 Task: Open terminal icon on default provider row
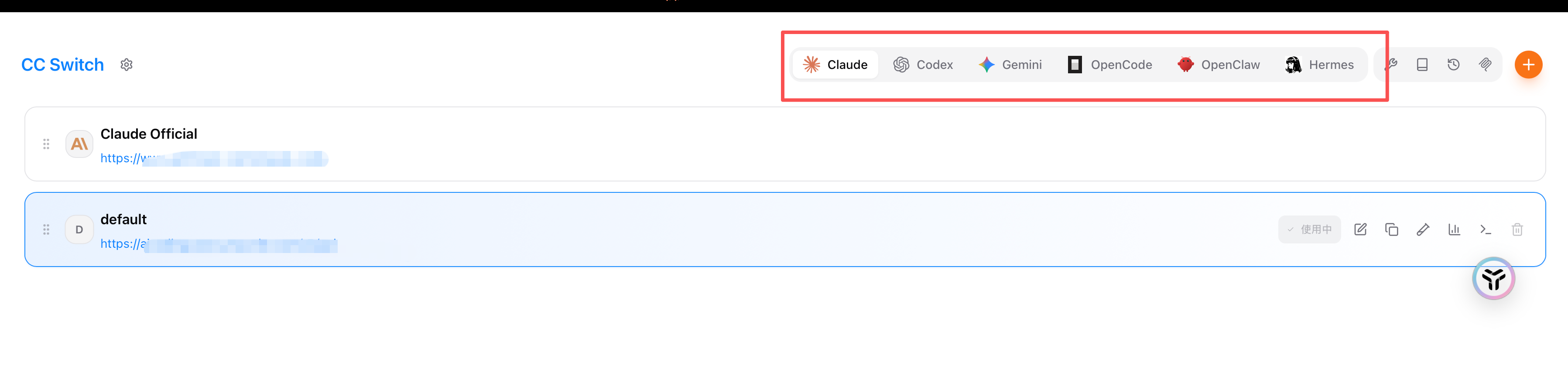coord(1486,229)
